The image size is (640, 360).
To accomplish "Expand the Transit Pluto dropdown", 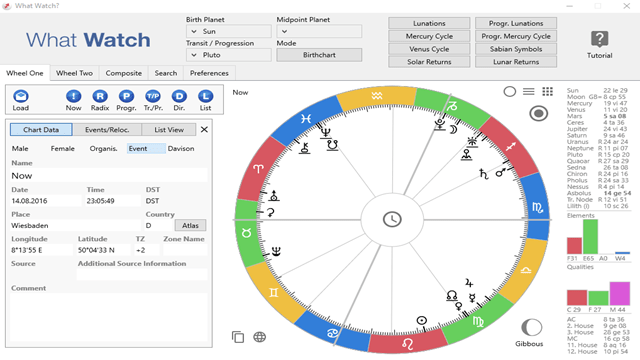I will click(229, 55).
